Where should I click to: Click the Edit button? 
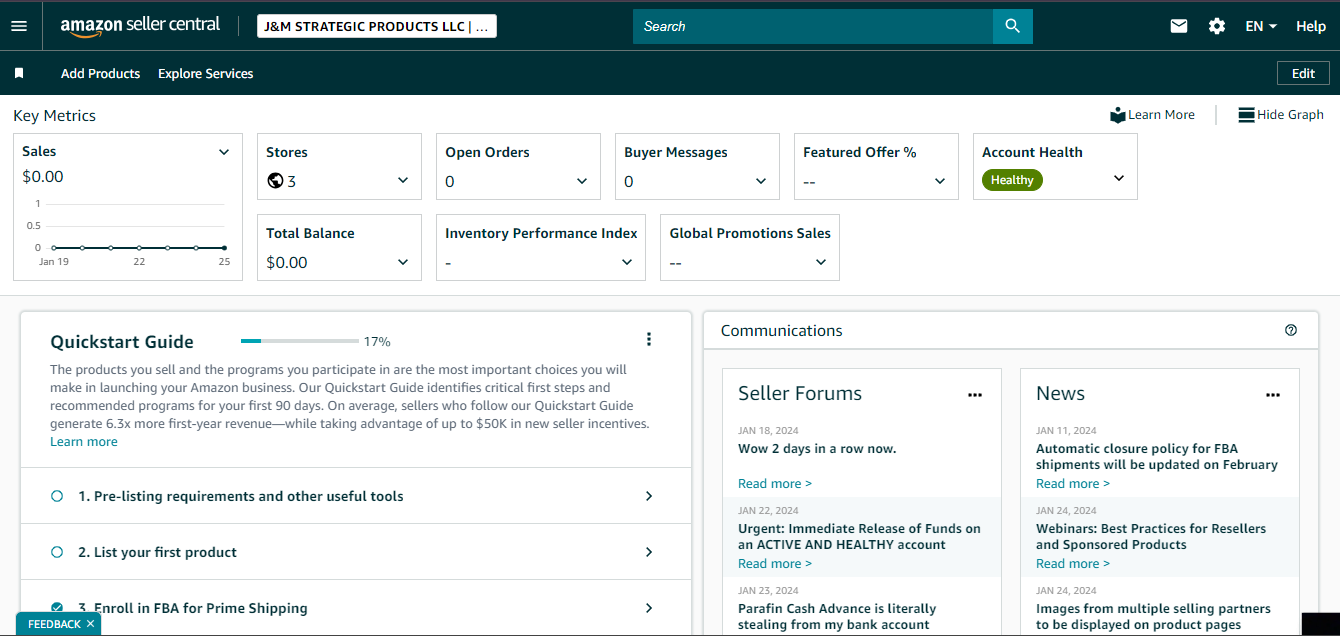(1303, 73)
